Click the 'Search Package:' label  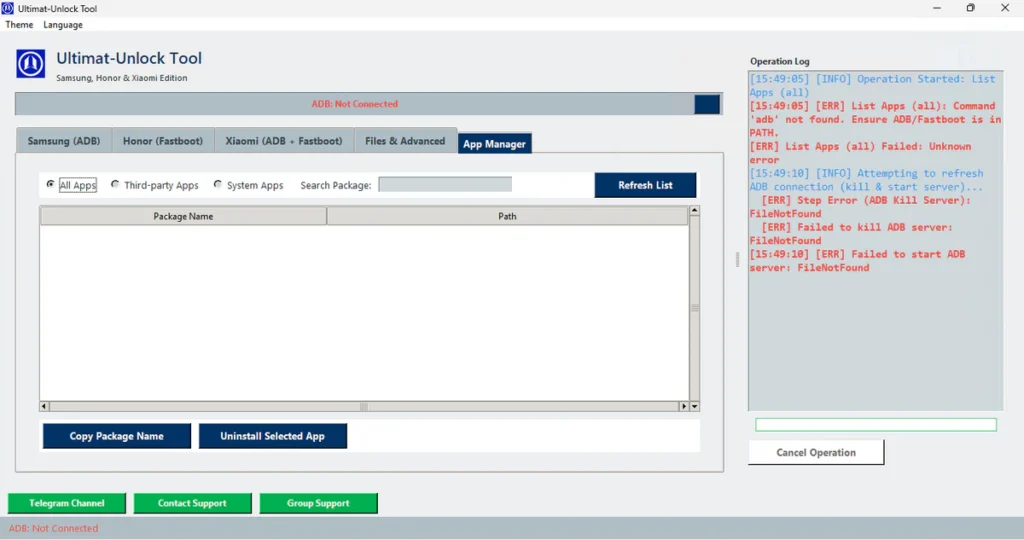336,185
